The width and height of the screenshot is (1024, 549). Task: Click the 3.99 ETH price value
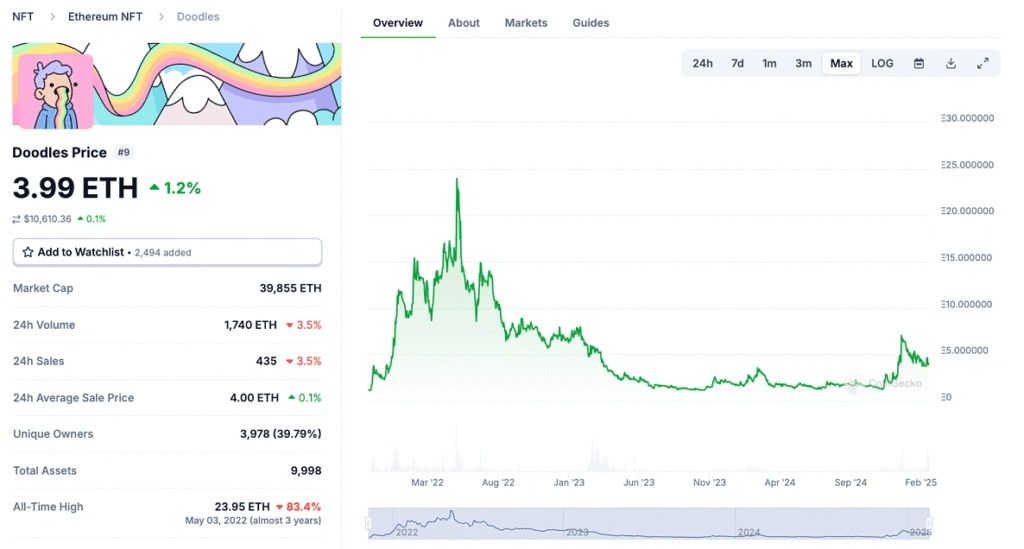(x=75, y=188)
